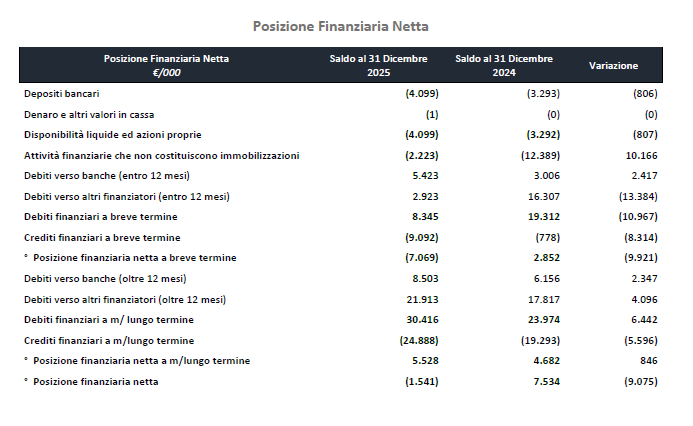This screenshot has height=426, width=693.
Task: Select the 21.913 value for altri finanziatori
Action: tap(423, 299)
